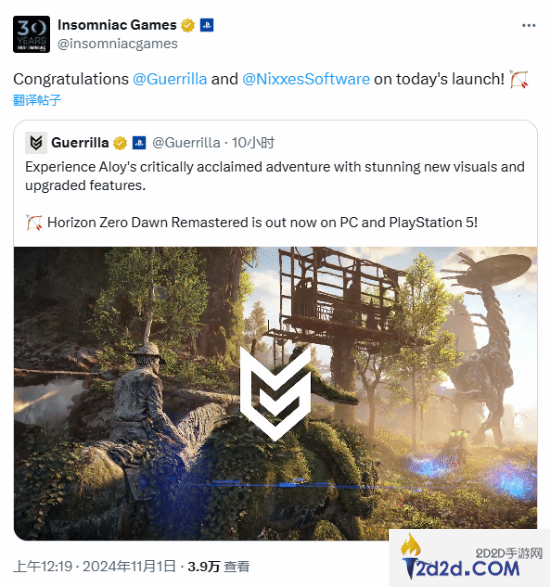
Task: Click PlayStation affiliate badge beside Guerrilla
Action: tap(139, 143)
